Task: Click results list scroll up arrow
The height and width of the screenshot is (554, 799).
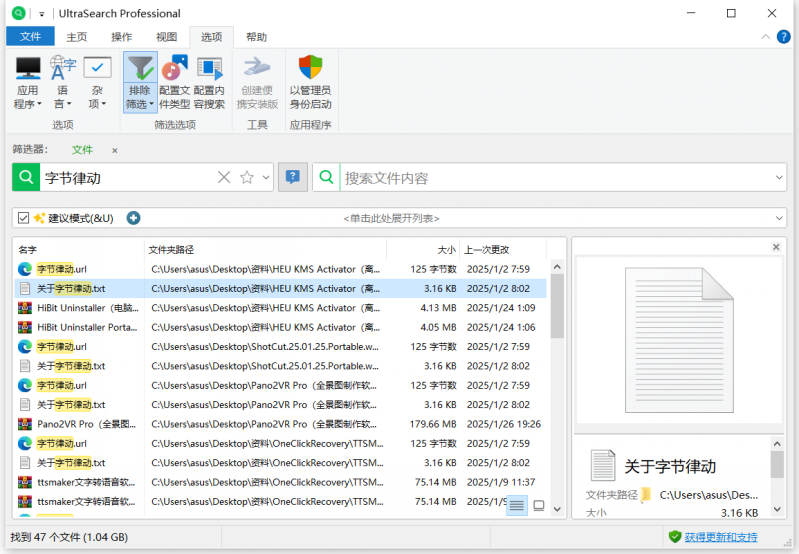Action: [x=557, y=267]
